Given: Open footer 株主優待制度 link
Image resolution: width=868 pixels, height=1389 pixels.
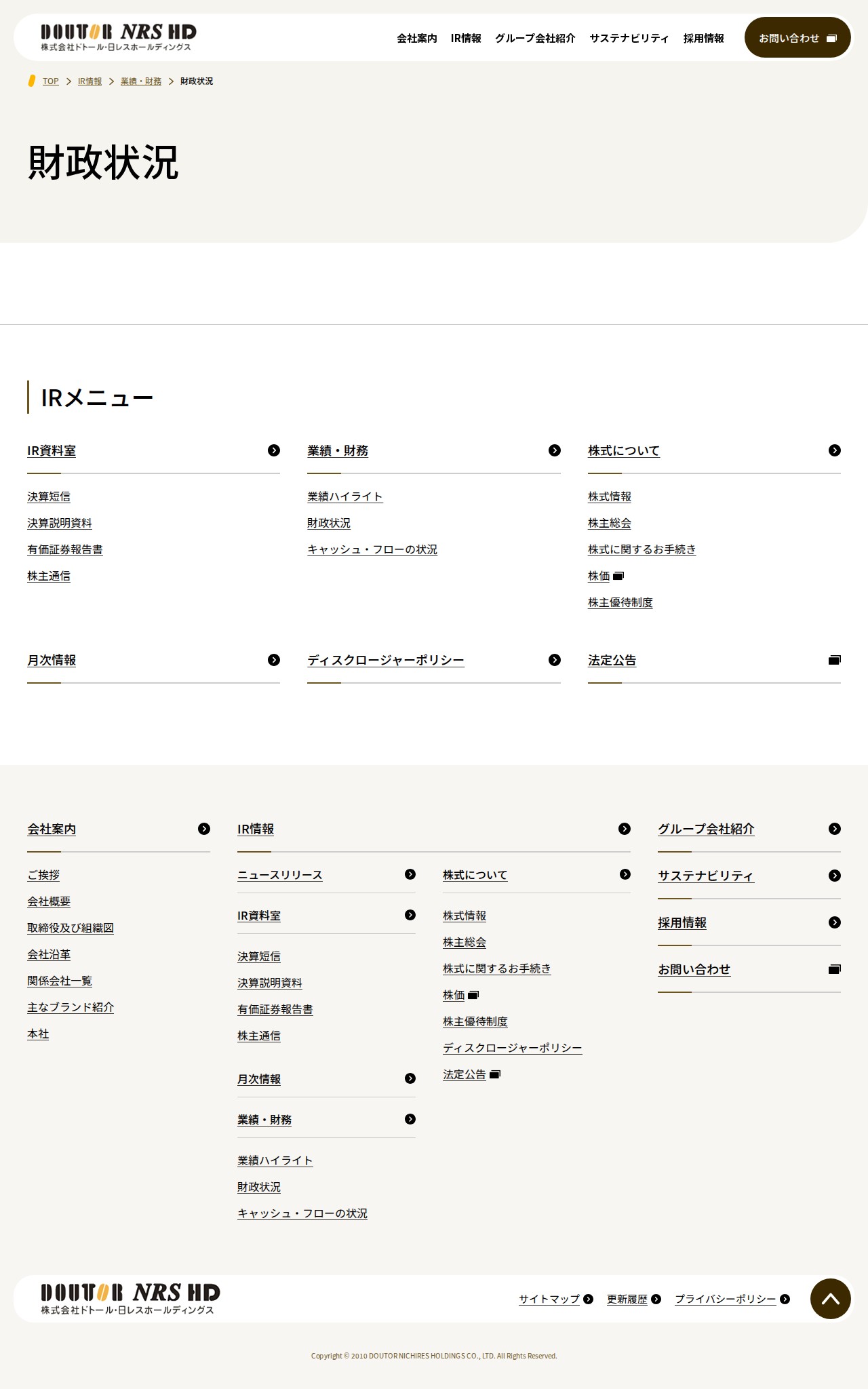Looking at the screenshot, I should [475, 1021].
